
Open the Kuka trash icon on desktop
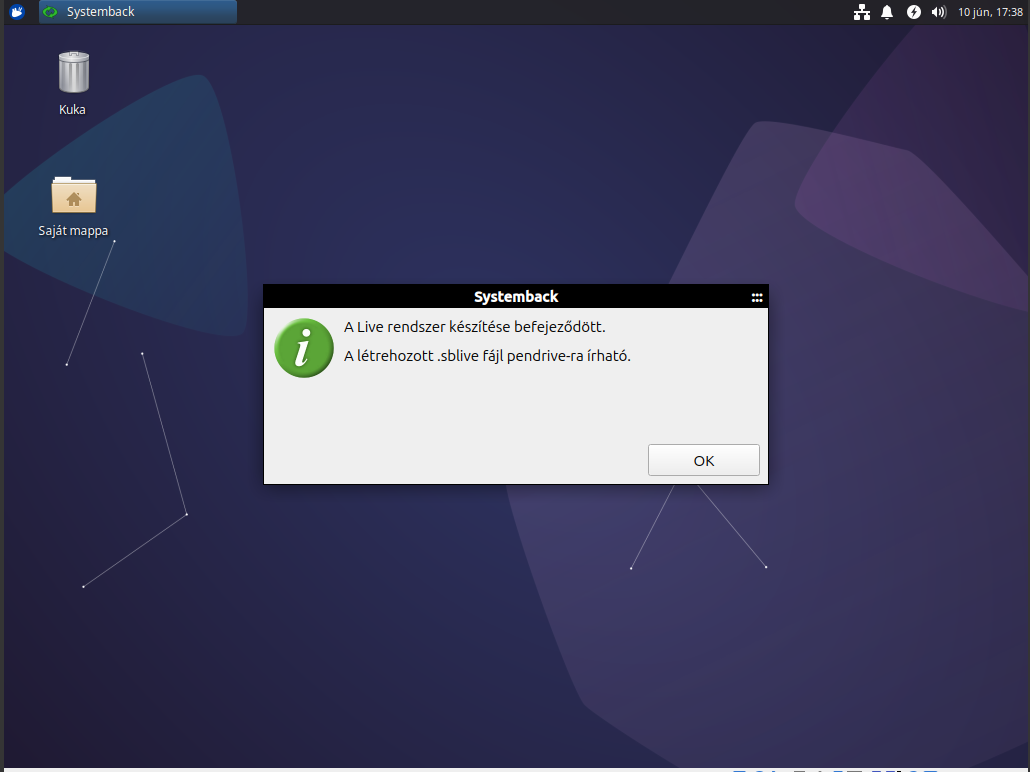point(73,72)
